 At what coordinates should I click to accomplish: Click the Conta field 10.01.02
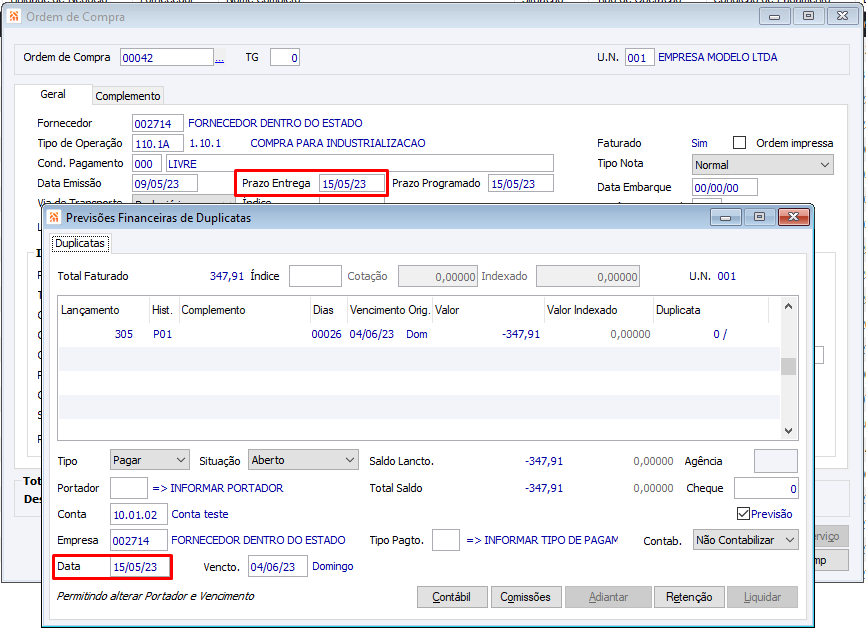click(x=139, y=514)
